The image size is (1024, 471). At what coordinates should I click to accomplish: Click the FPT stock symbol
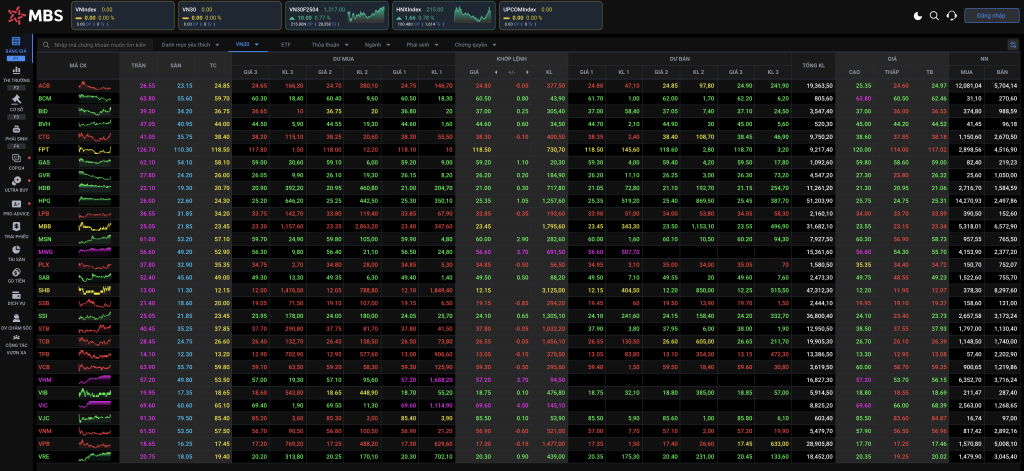44,149
